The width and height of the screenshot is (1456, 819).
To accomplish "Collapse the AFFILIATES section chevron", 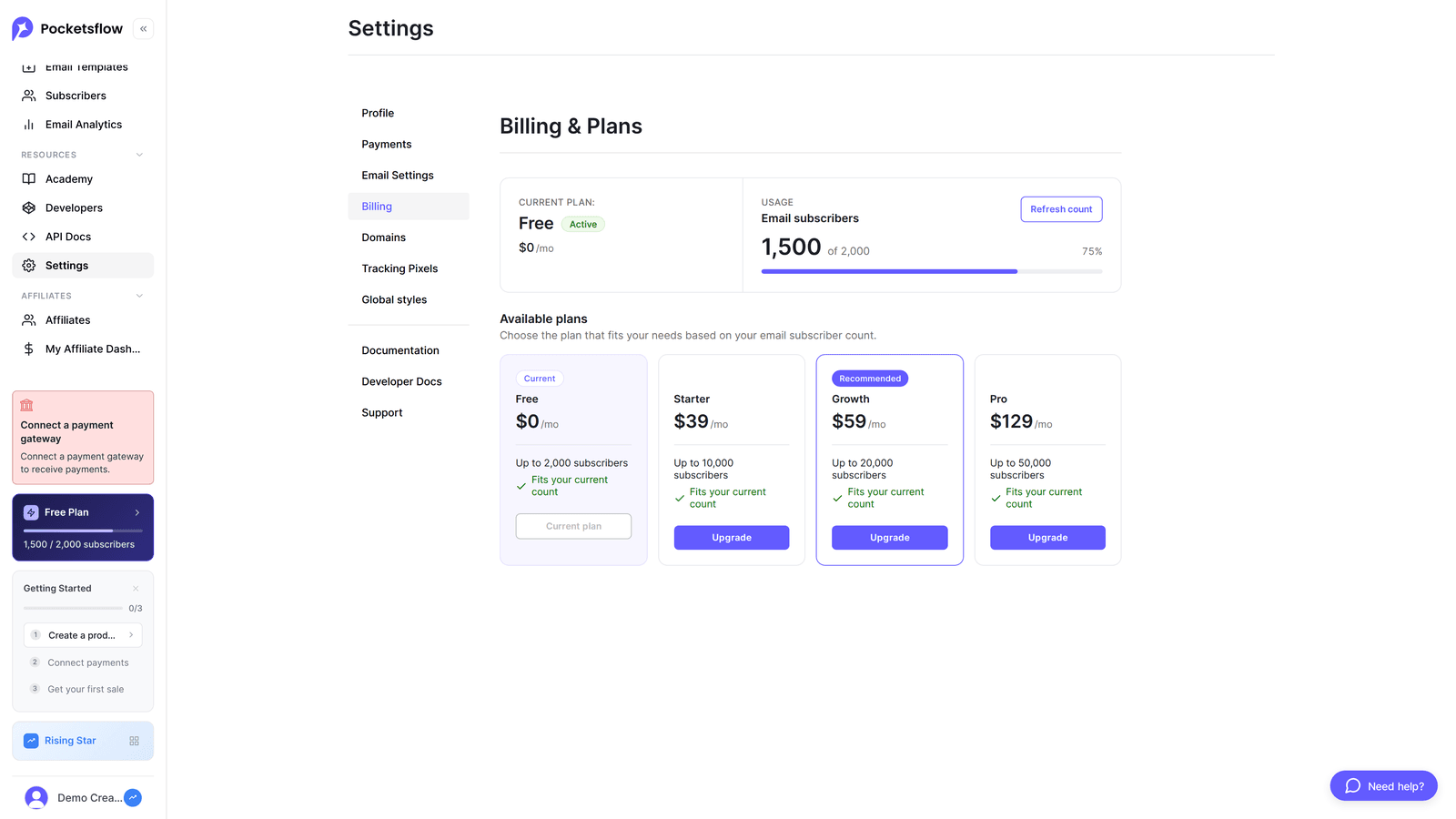I will coord(139,296).
